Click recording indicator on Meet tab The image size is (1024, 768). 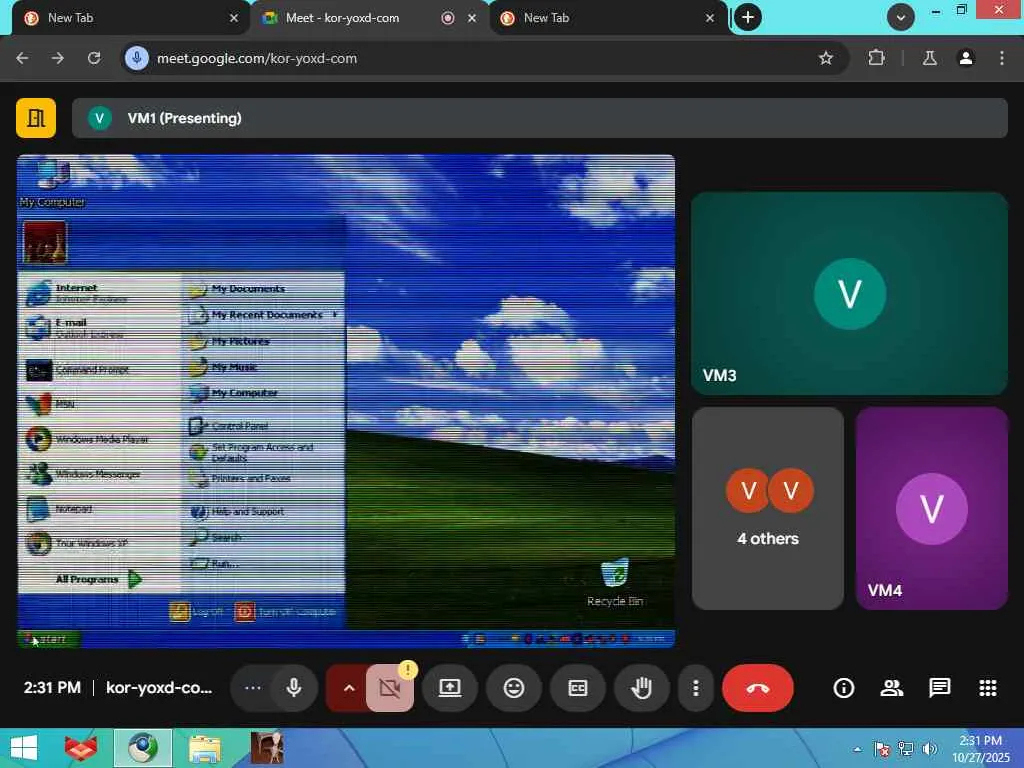[x=448, y=18]
